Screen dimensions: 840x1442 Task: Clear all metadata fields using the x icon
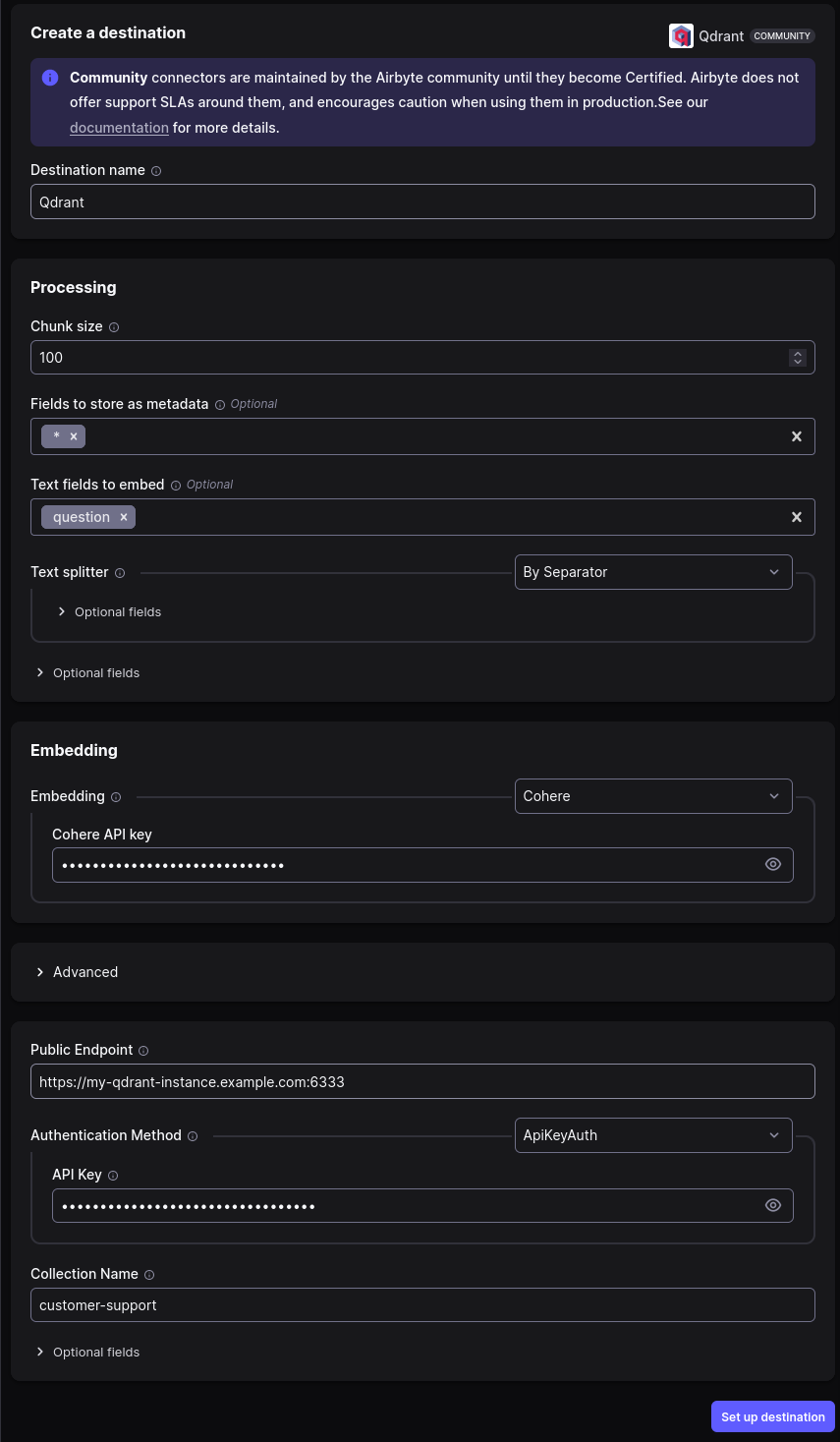point(796,435)
